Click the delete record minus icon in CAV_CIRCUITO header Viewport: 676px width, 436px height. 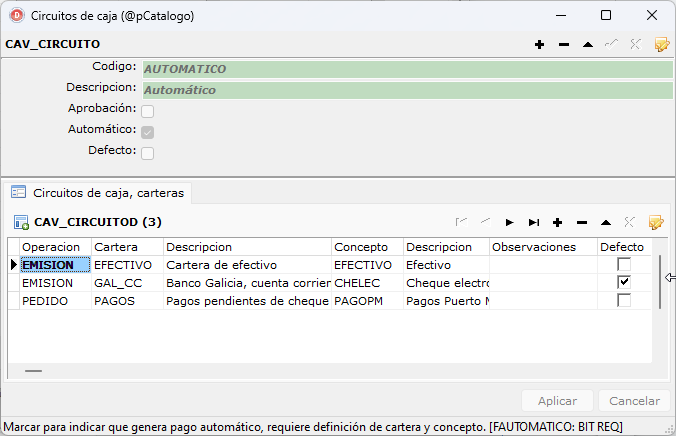click(x=564, y=45)
